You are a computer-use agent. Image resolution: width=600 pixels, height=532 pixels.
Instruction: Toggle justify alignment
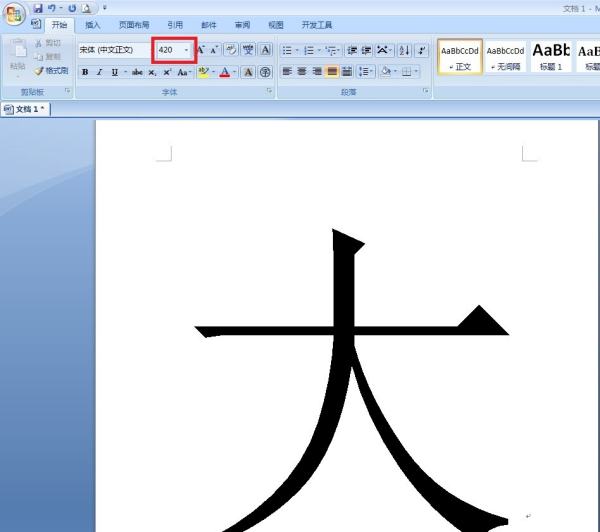pos(332,72)
